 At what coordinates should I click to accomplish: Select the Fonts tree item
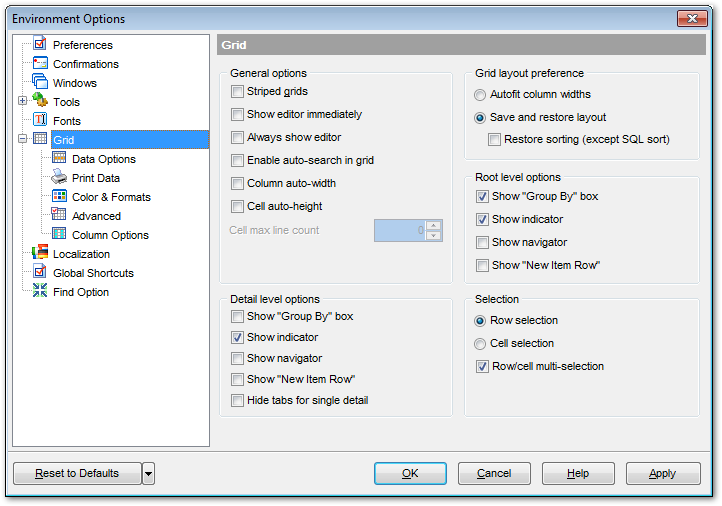pyautogui.click(x=67, y=121)
